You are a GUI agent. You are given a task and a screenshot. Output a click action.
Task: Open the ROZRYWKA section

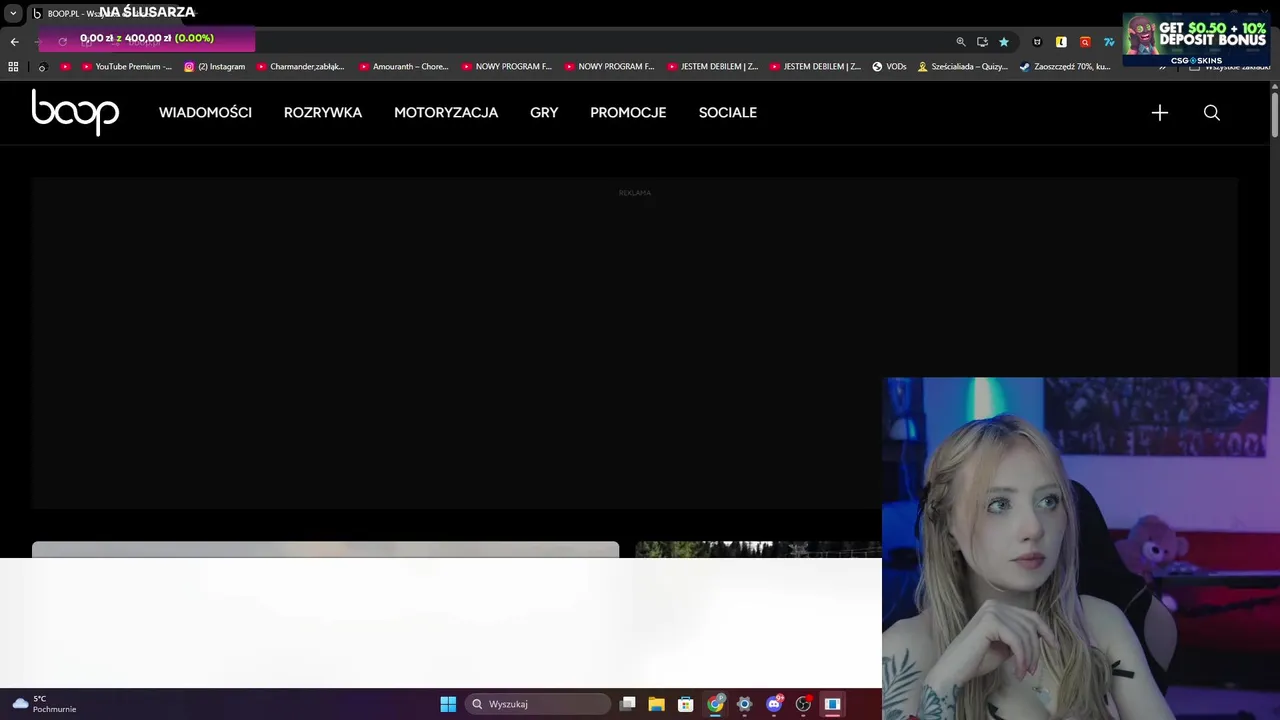(x=323, y=113)
